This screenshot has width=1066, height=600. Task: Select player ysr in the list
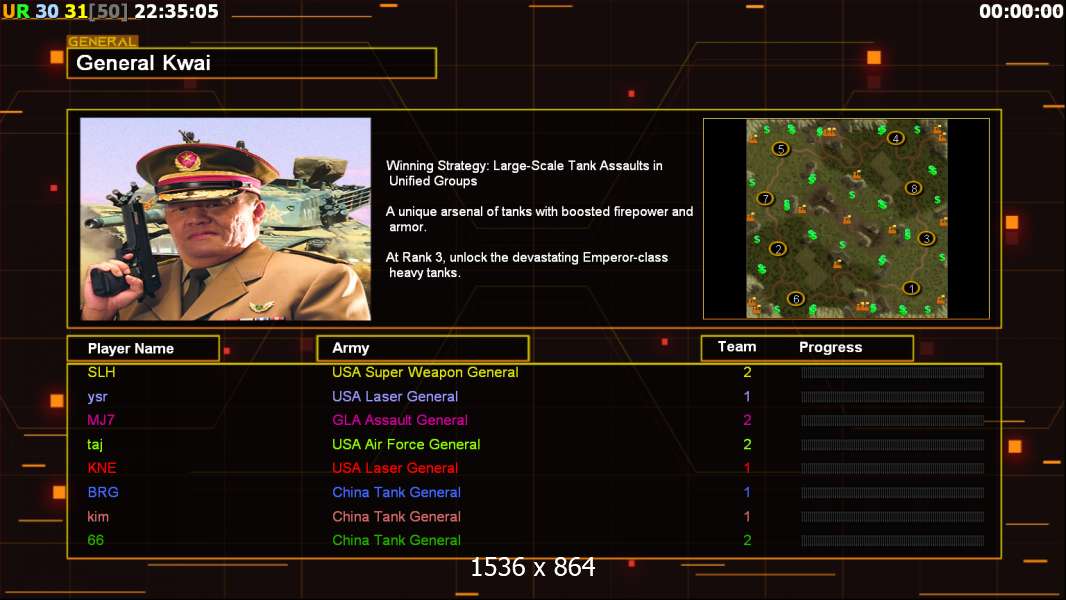(x=97, y=397)
